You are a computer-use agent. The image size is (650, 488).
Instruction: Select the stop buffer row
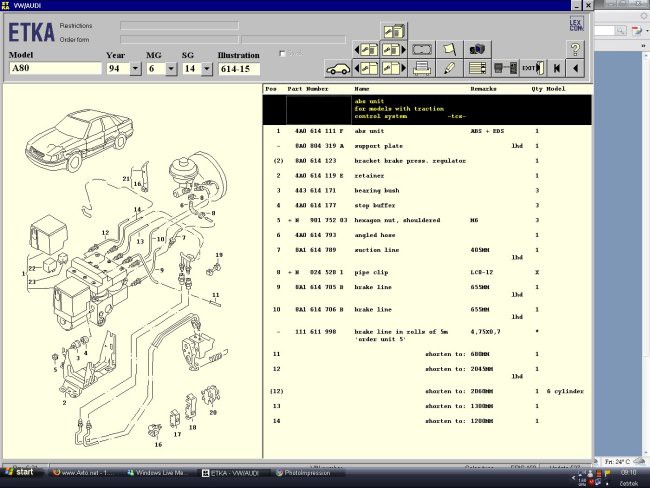pos(427,205)
